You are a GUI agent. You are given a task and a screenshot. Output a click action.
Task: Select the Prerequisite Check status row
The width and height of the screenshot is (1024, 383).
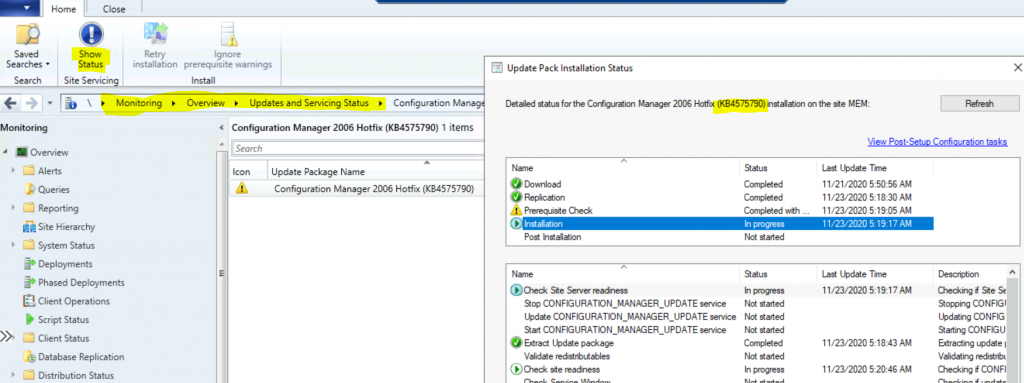point(719,210)
